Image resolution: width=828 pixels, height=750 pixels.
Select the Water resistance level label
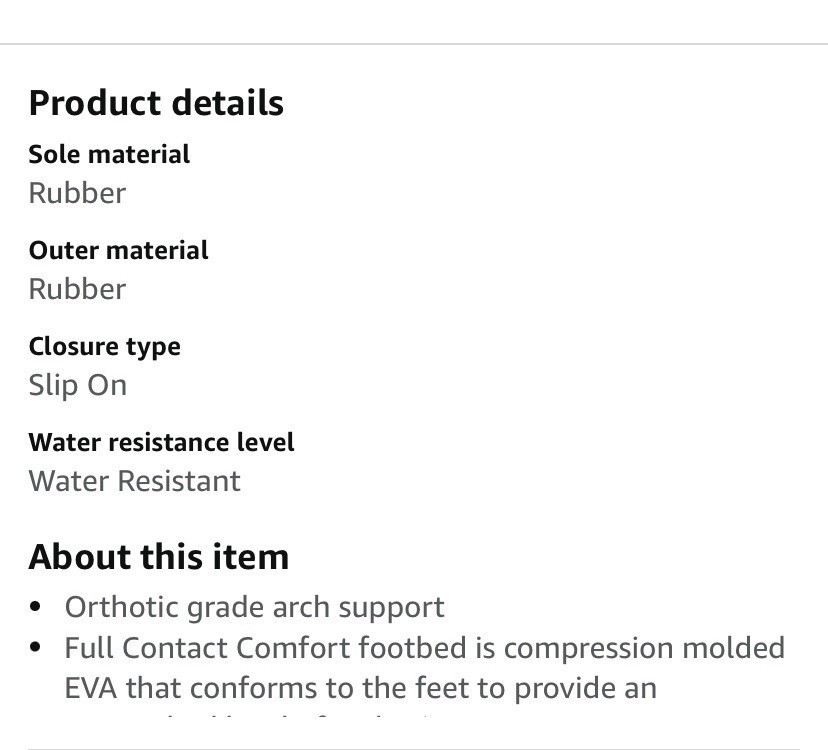[162, 442]
